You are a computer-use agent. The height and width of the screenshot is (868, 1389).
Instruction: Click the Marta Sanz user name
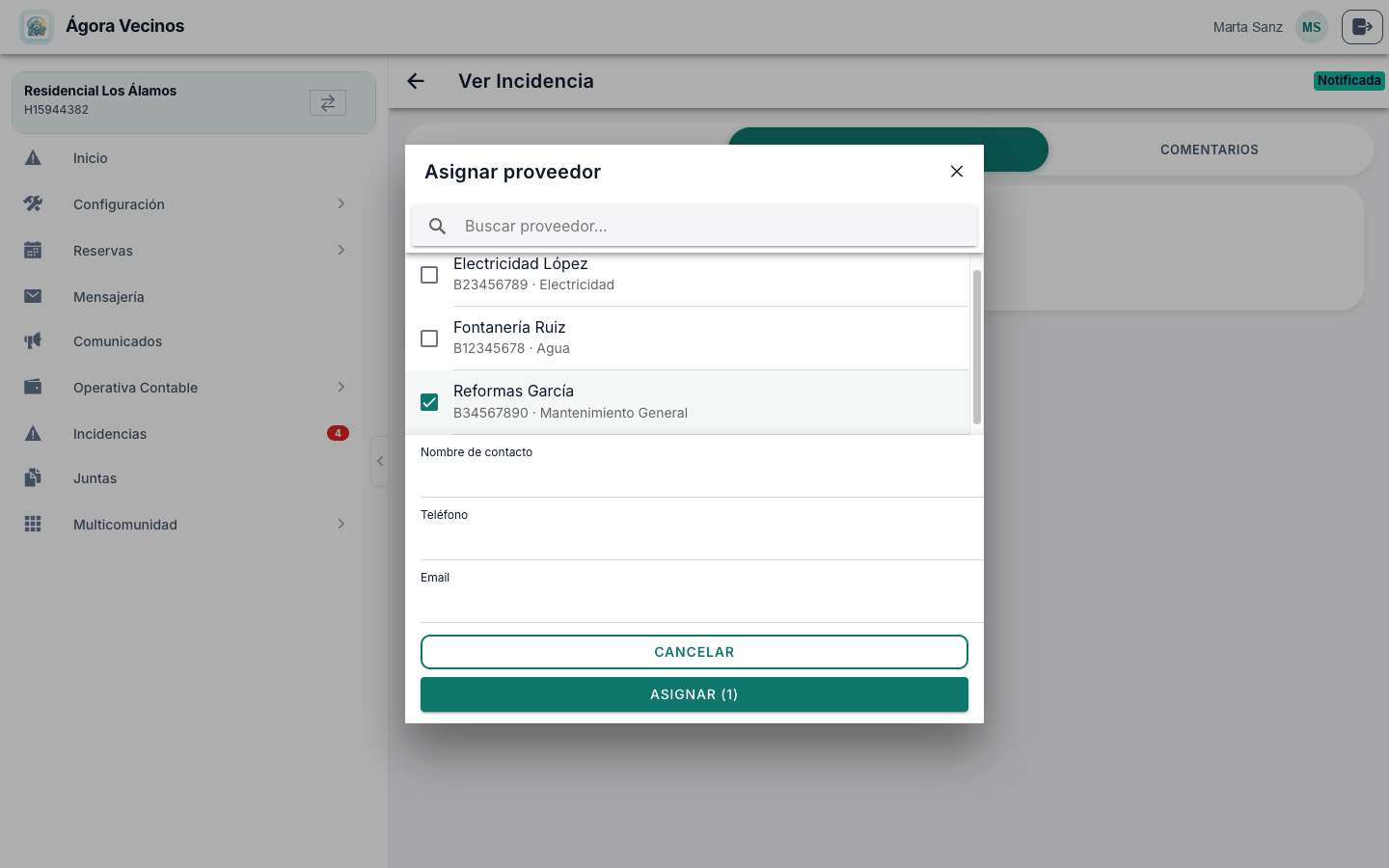tap(1248, 27)
